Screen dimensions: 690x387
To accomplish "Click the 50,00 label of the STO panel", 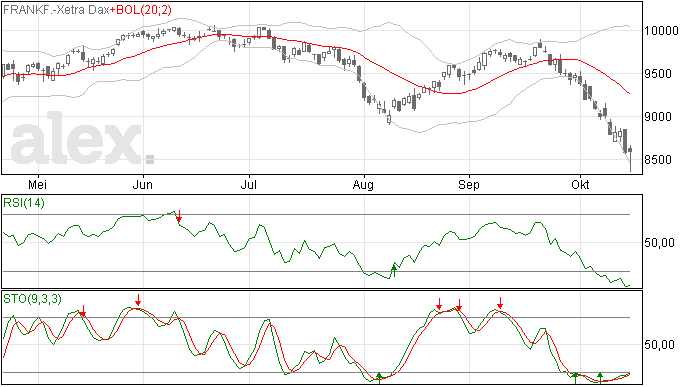I will 659,344.
